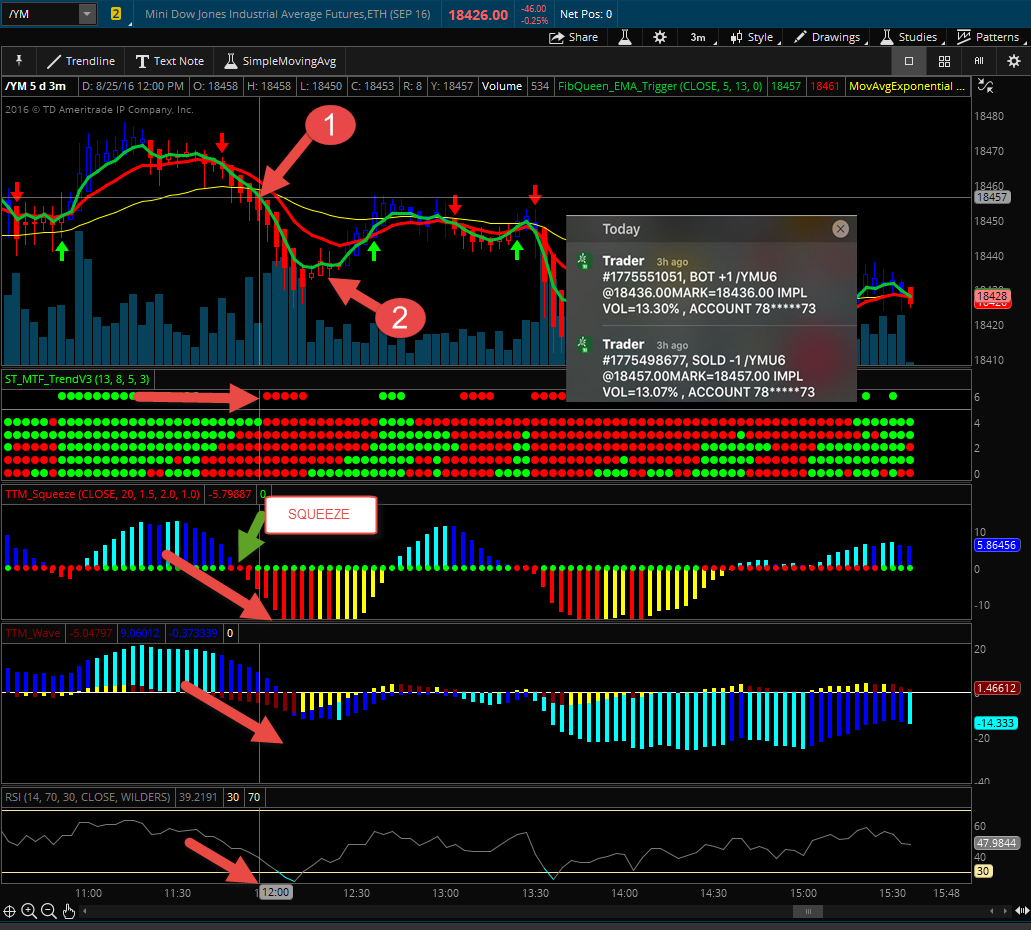Open the Style menu
The height and width of the screenshot is (930, 1031).
pyautogui.click(x=754, y=37)
